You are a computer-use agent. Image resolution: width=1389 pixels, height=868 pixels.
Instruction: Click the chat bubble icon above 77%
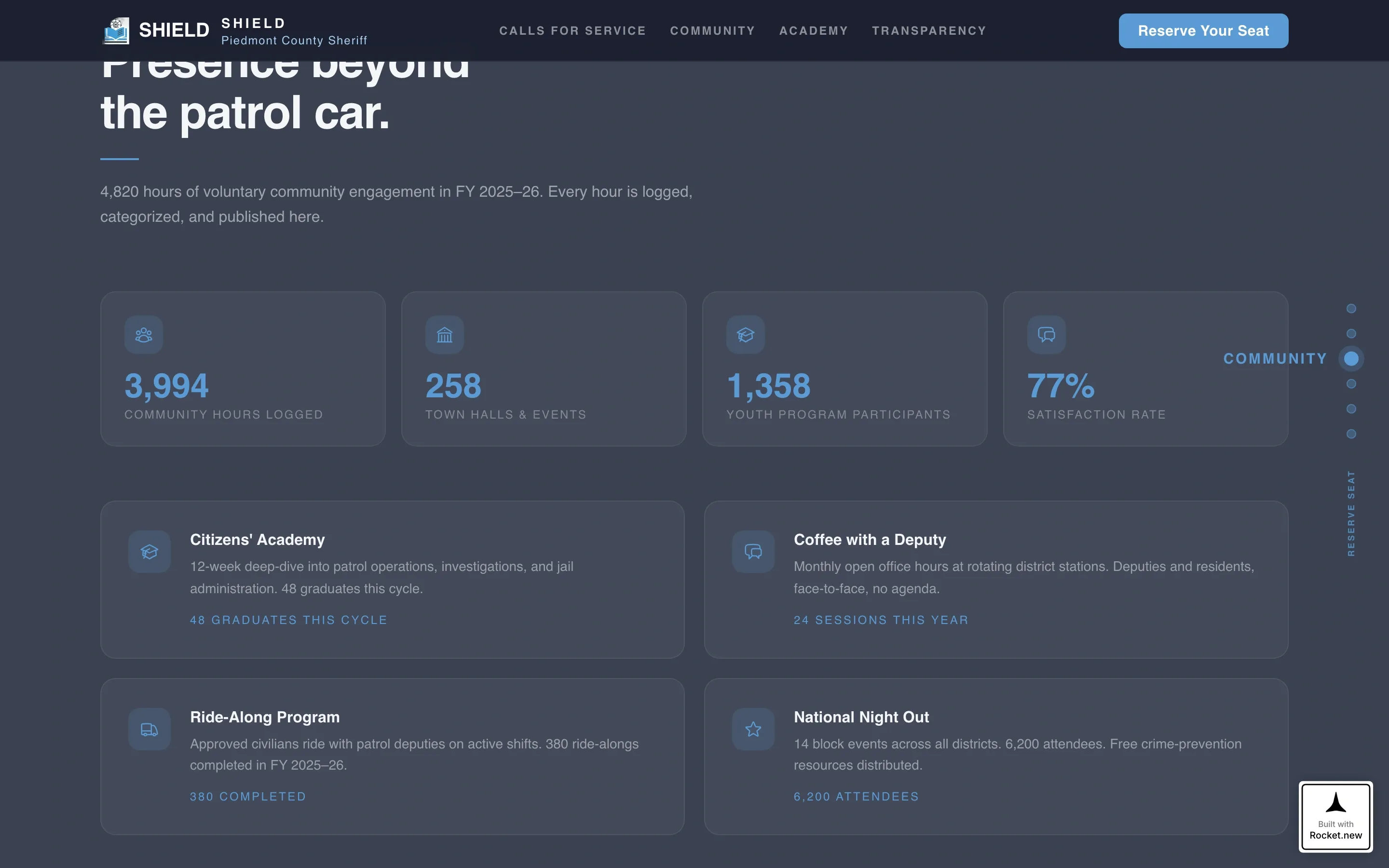click(1047, 335)
